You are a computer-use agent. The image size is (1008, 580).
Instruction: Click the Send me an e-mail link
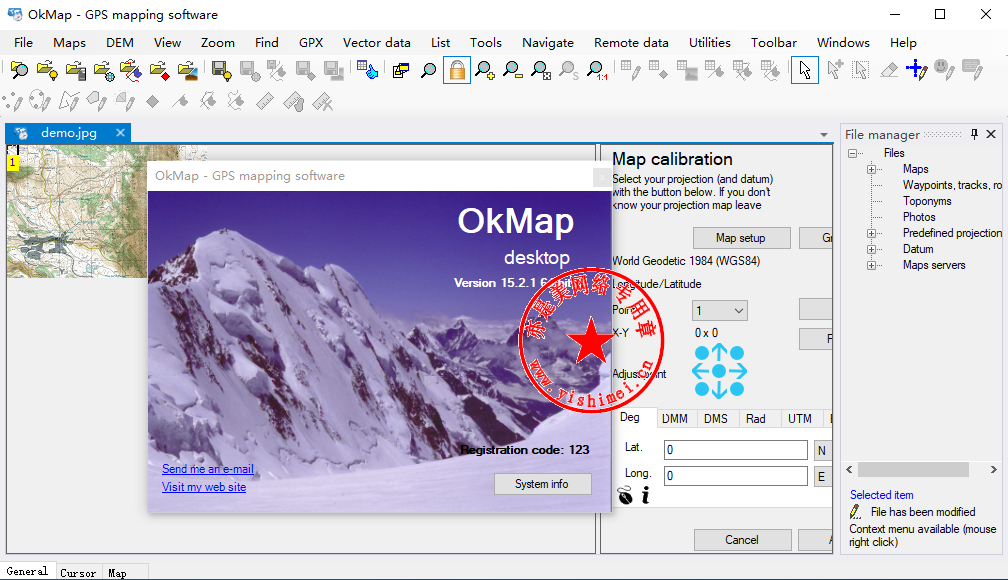(208, 469)
